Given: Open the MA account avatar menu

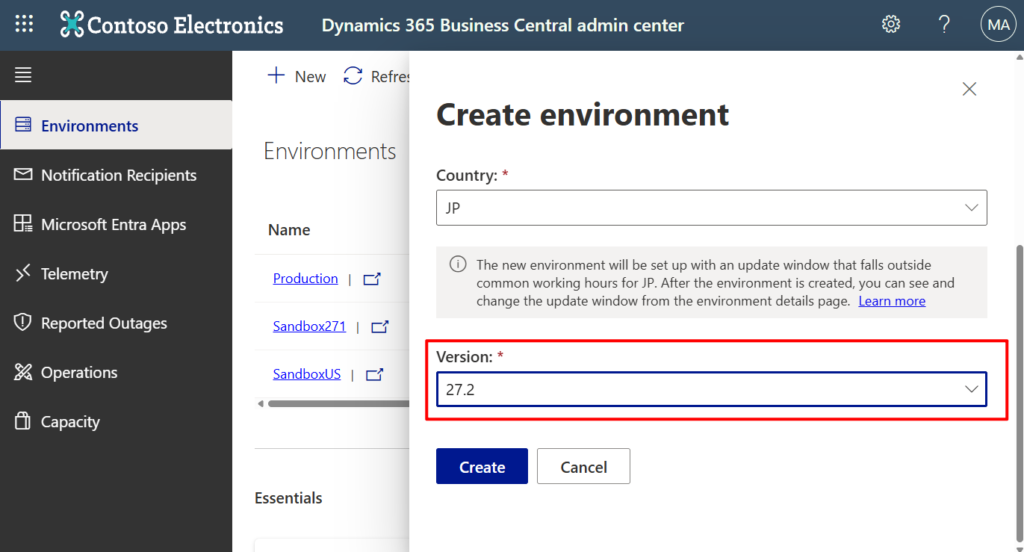Looking at the screenshot, I should pos(997,25).
